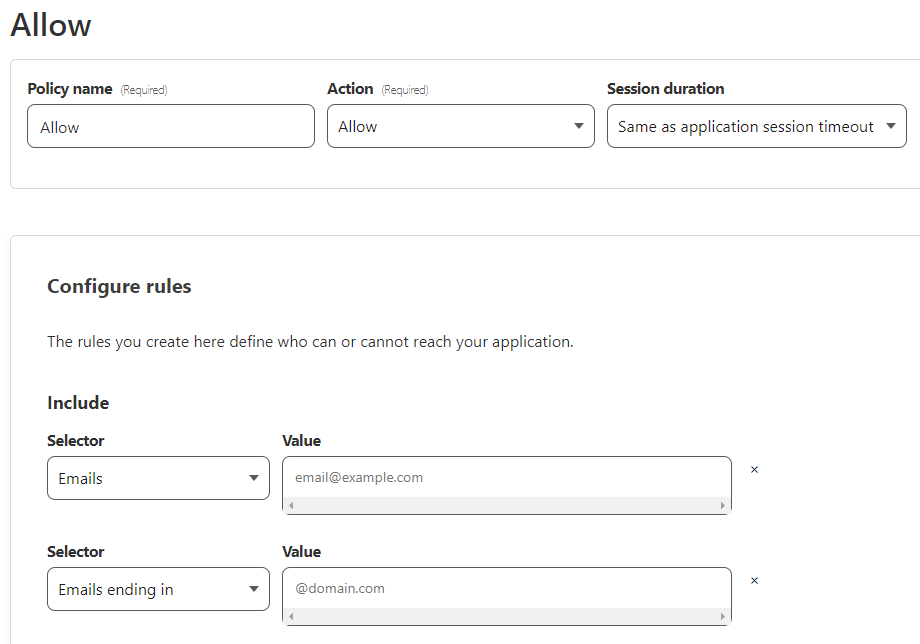The width and height of the screenshot is (920, 644).
Task: Click horizontal scrollbar track of domain value
Action: tap(506, 617)
